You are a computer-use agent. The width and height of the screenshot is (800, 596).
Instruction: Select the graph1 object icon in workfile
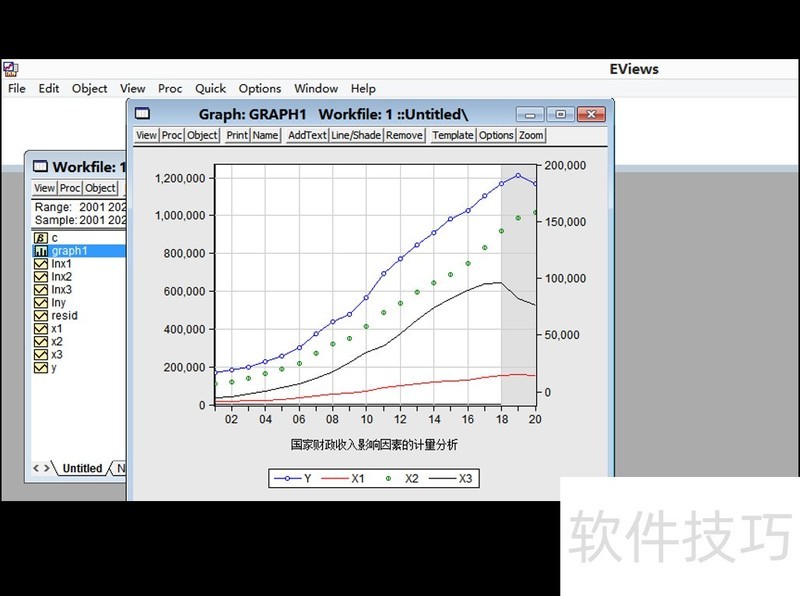(41, 251)
